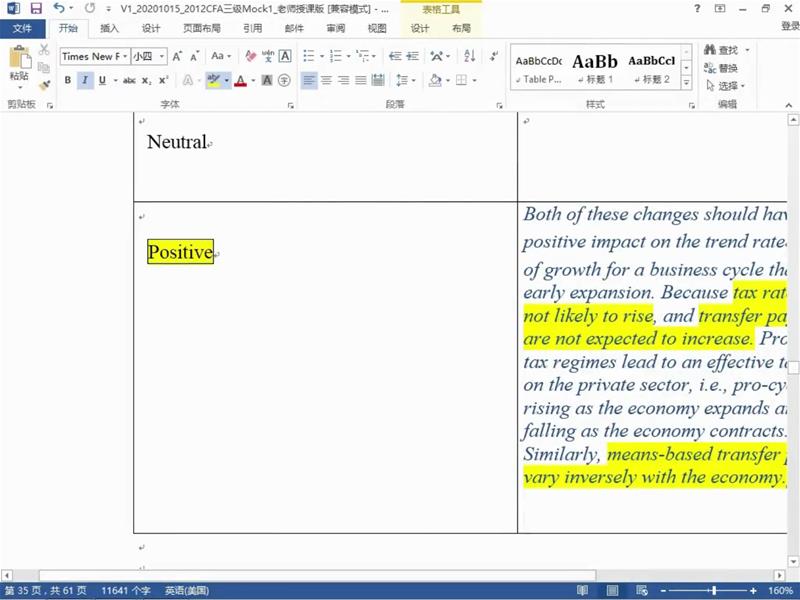800x600 pixels.
Task: Click the Paste icon in the clipboard group
Action: [19, 62]
